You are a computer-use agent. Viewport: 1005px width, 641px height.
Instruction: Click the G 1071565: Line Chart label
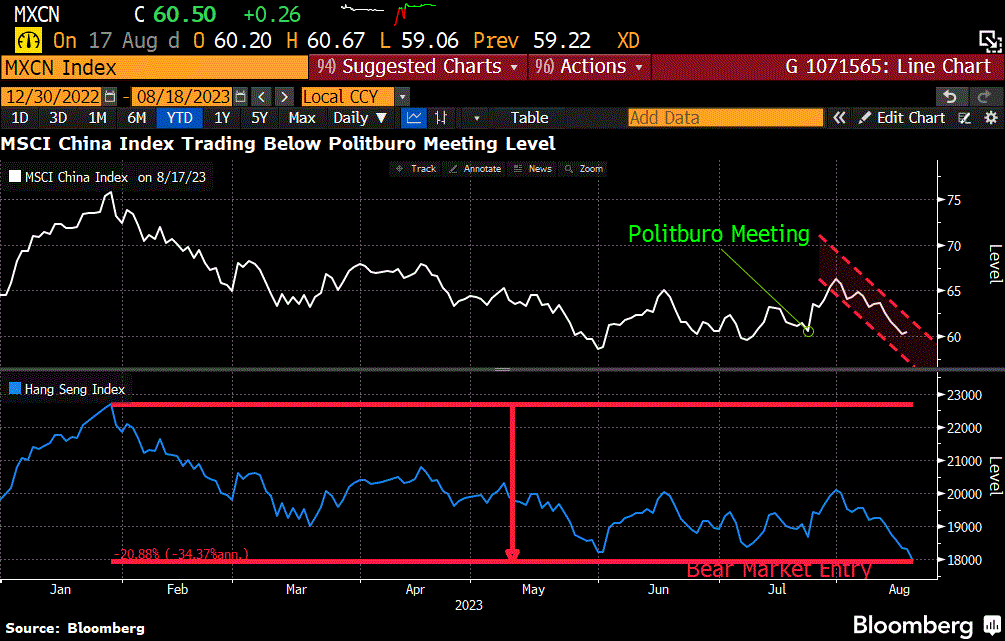point(888,67)
